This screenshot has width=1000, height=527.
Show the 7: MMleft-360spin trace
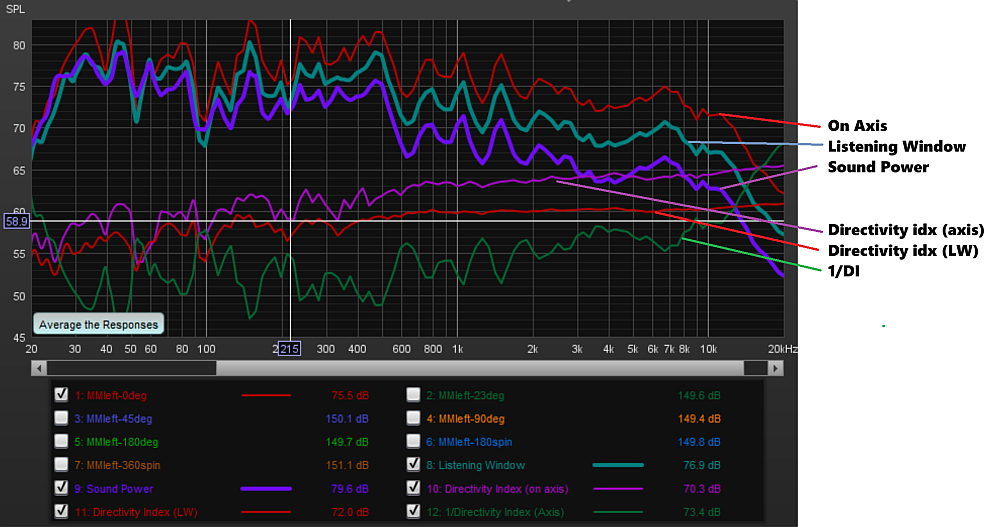[62, 465]
